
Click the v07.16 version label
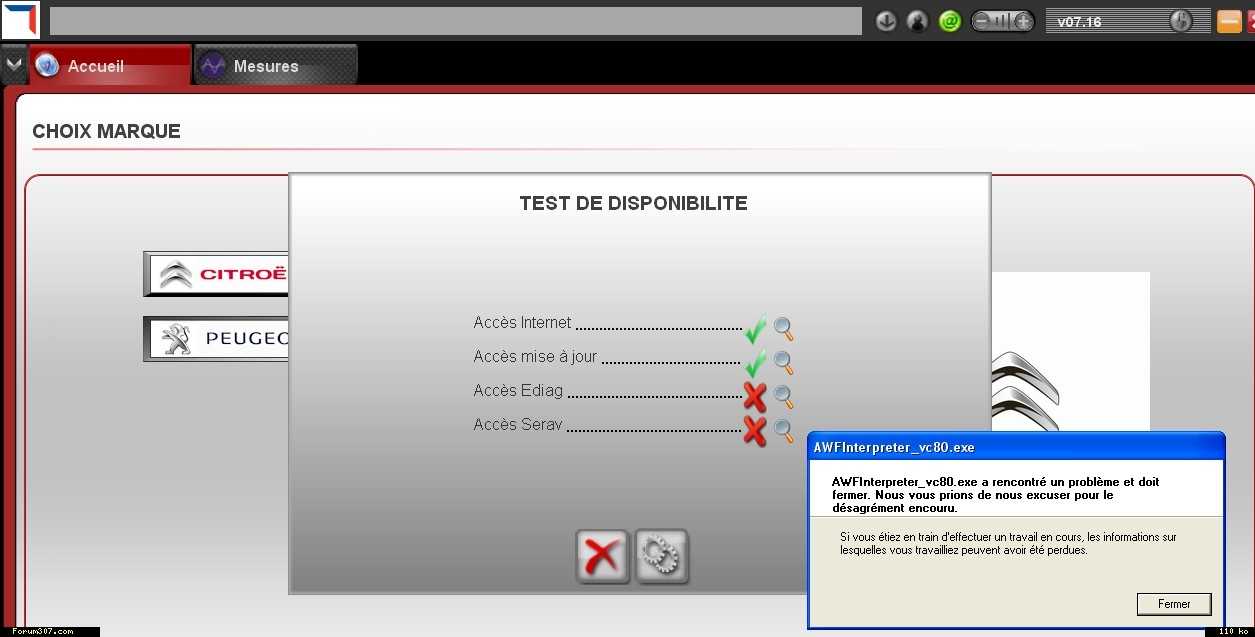click(x=1079, y=21)
